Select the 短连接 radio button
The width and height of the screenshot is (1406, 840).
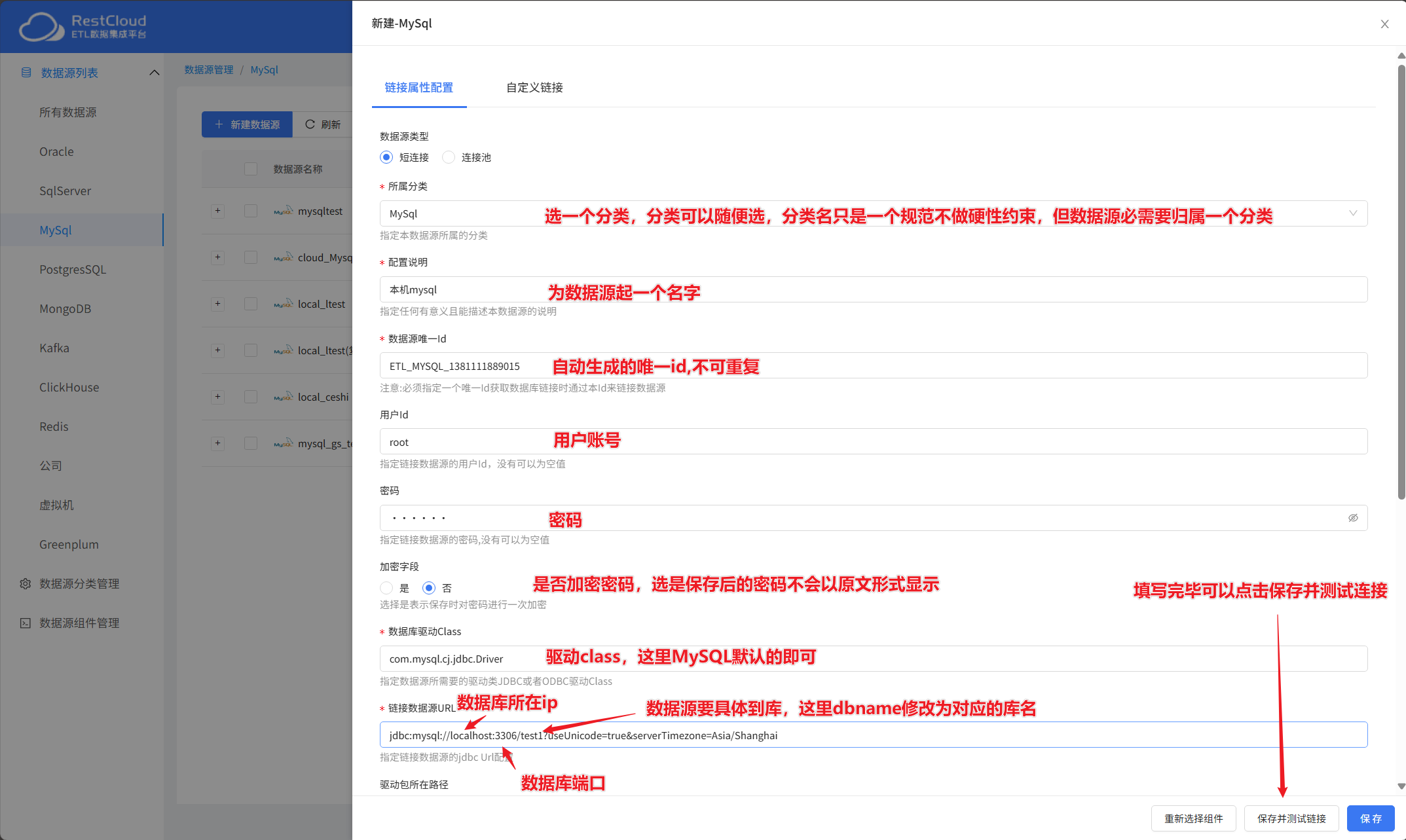[386, 157]
